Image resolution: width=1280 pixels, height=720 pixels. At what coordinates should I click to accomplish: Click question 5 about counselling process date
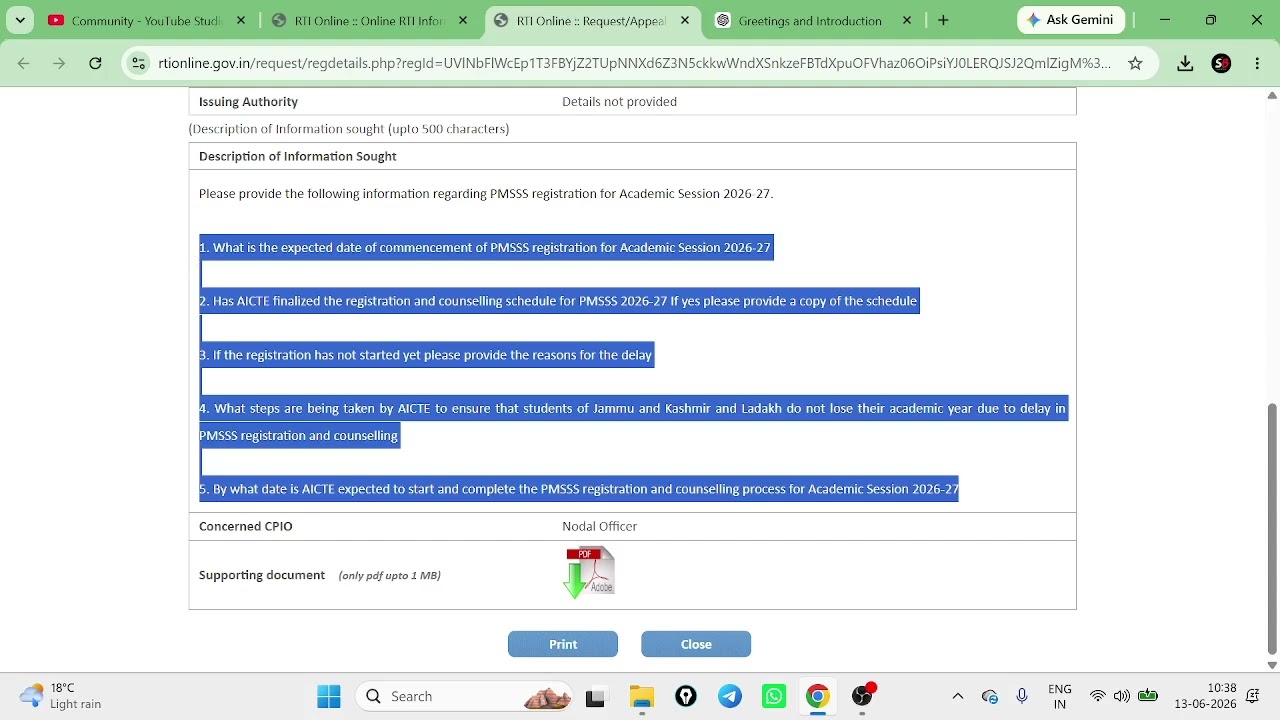pos(578,489)
